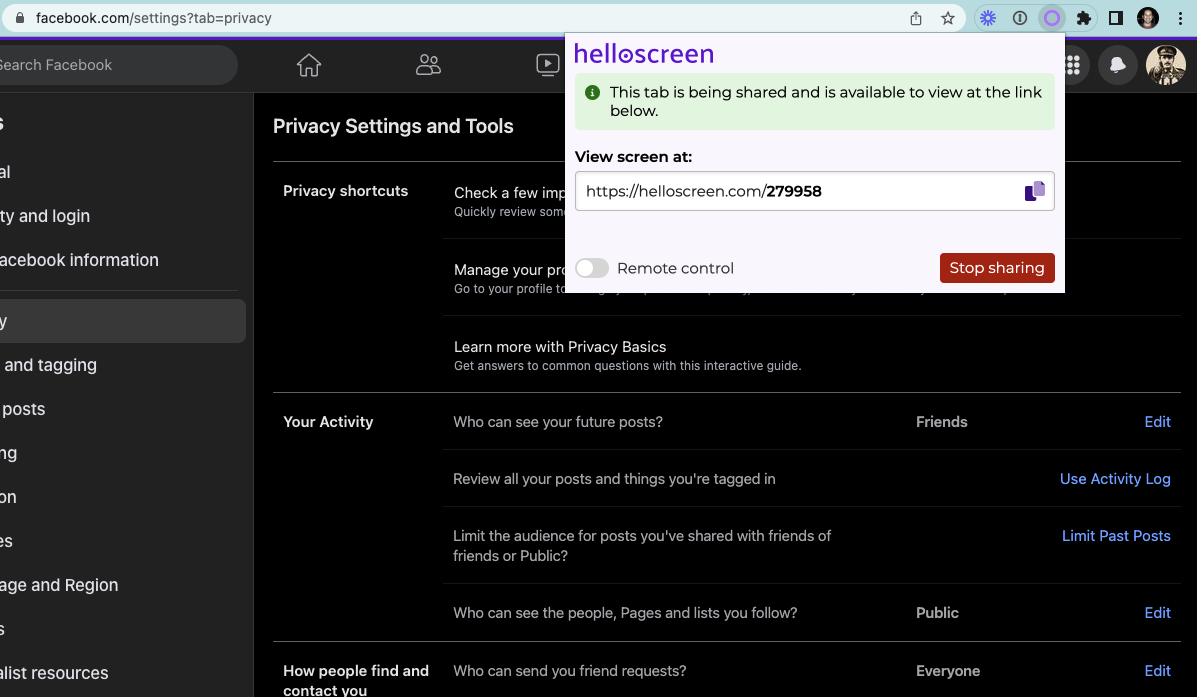Open Learn more with Privacy Basics
This screenshot has height=697, width=1197.
pyautogui.click(x=560, y=347)
